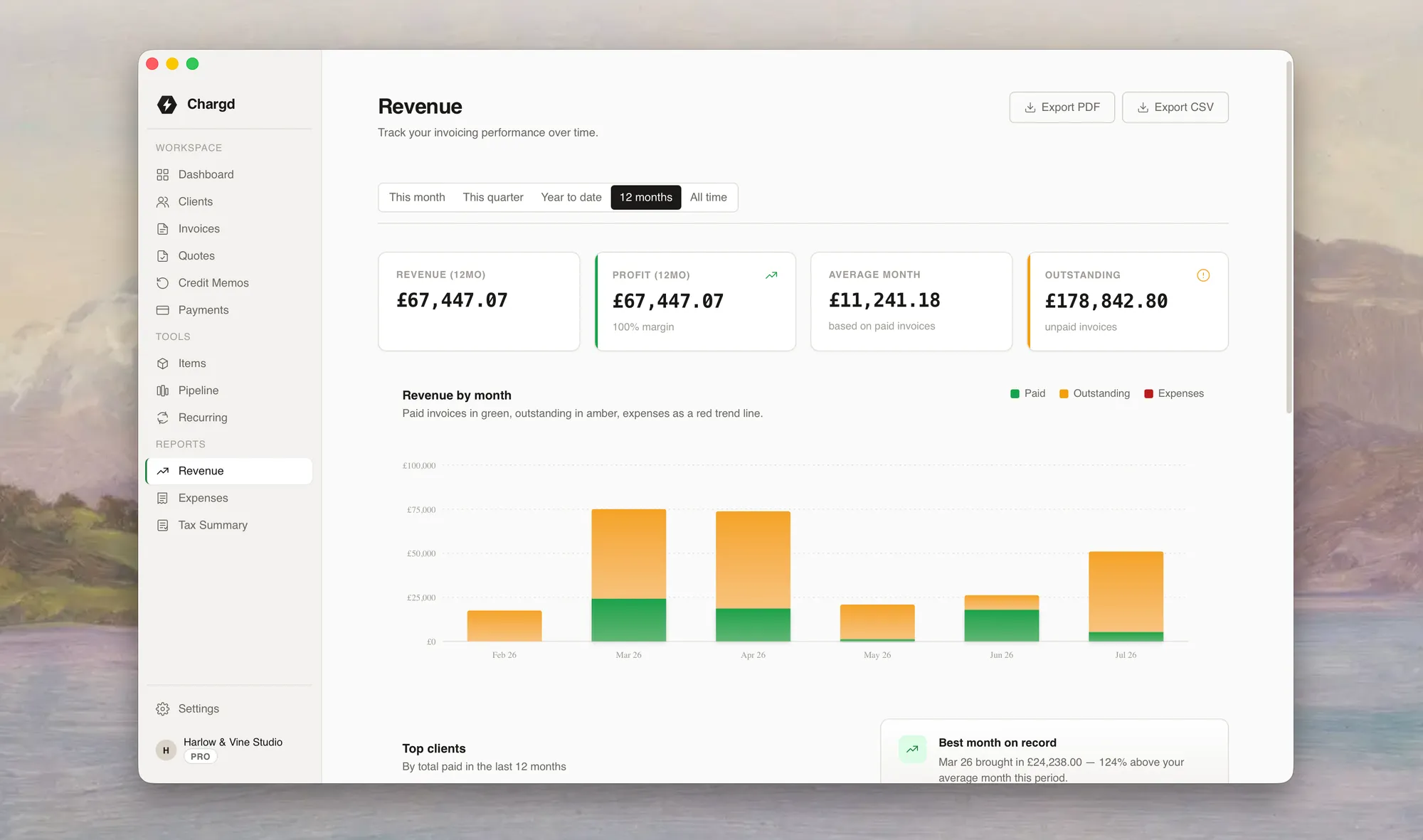Click the Recurring cycle icon
The width and height of the screenshot is (1423, 840).
click(x=163, y=418)
